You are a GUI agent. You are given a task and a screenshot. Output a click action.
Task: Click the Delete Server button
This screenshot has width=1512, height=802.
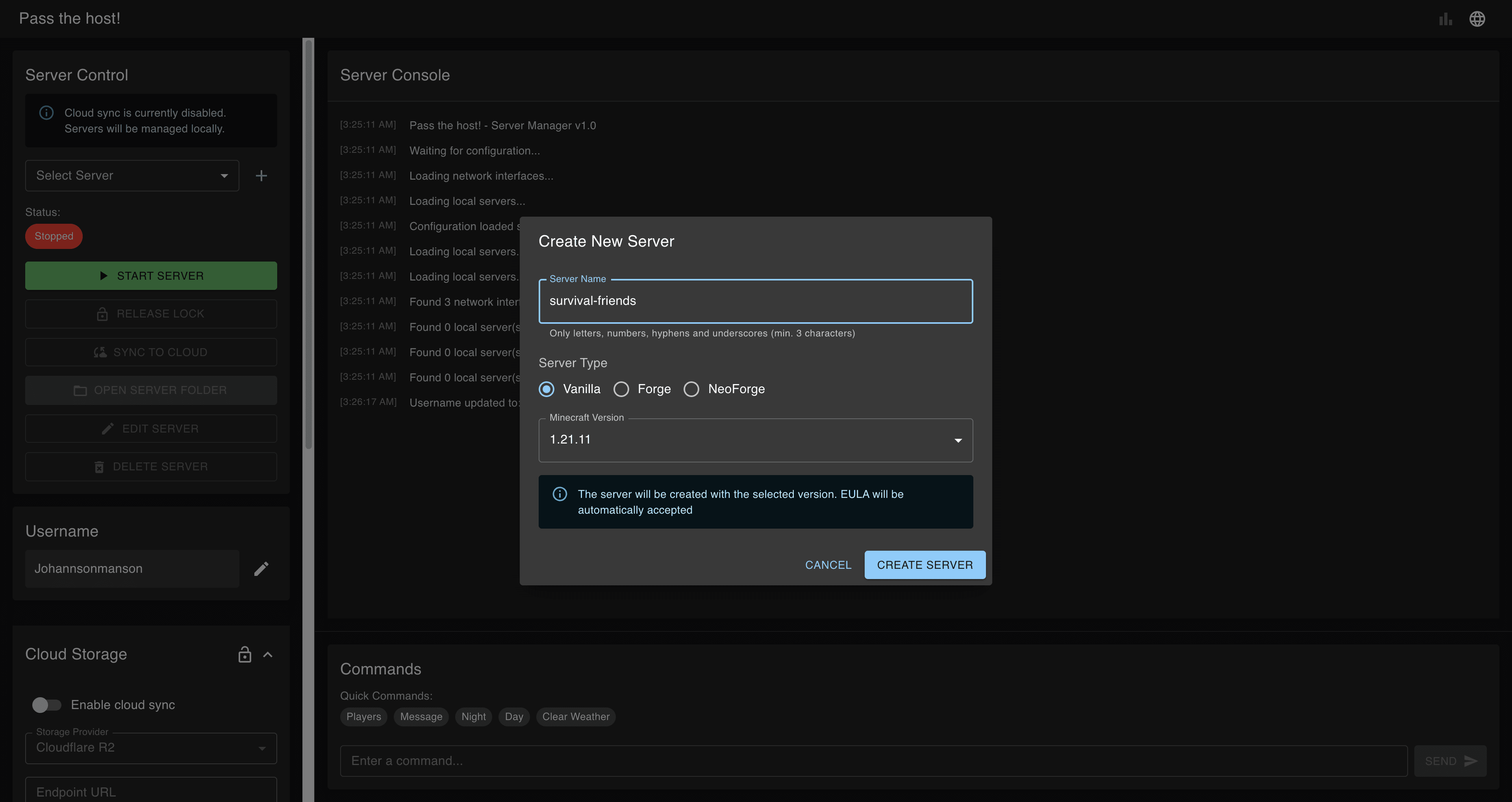(151, 467)
